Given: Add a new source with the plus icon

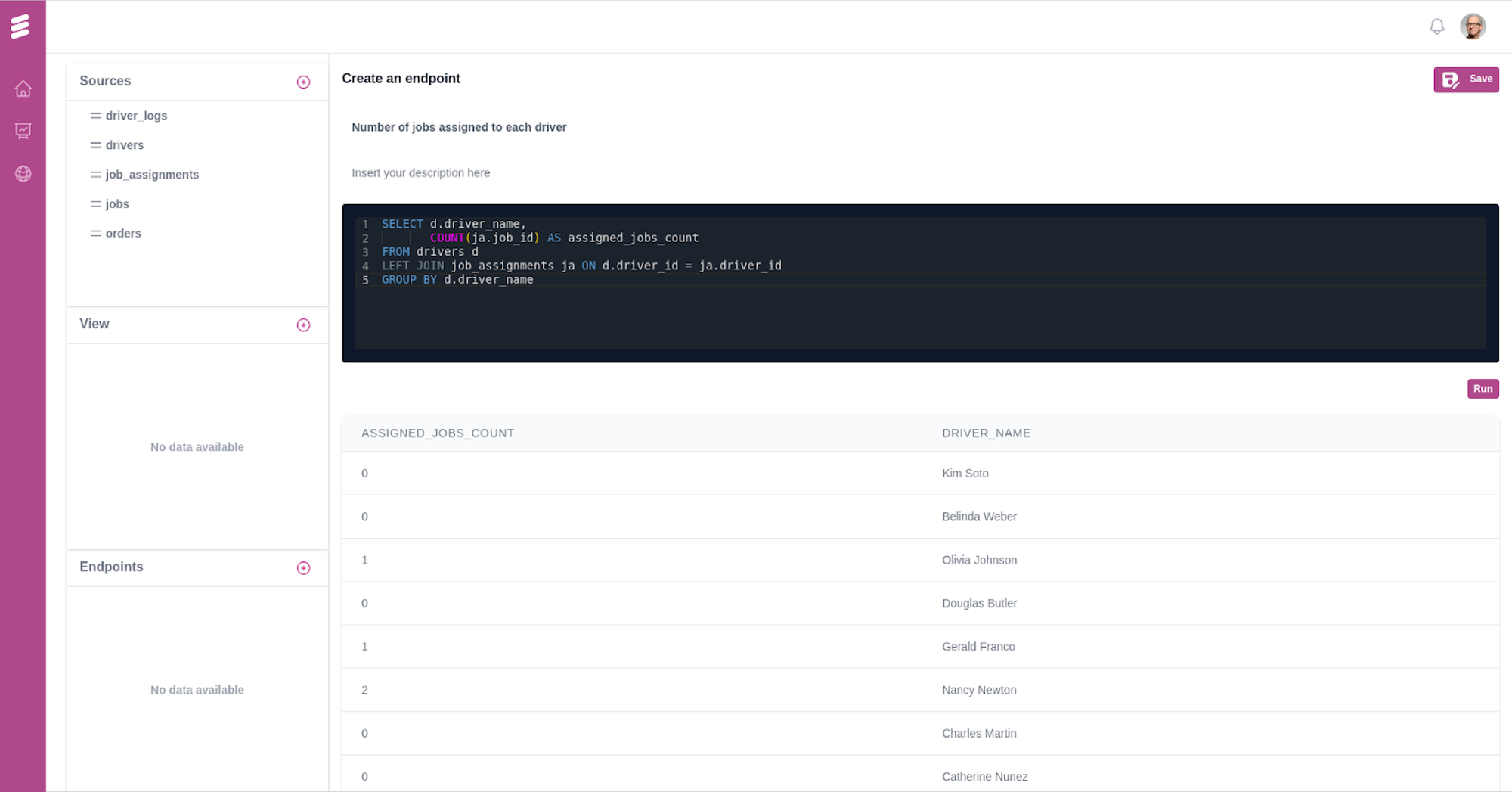Looking at the screenshot, I should [303, 82].
